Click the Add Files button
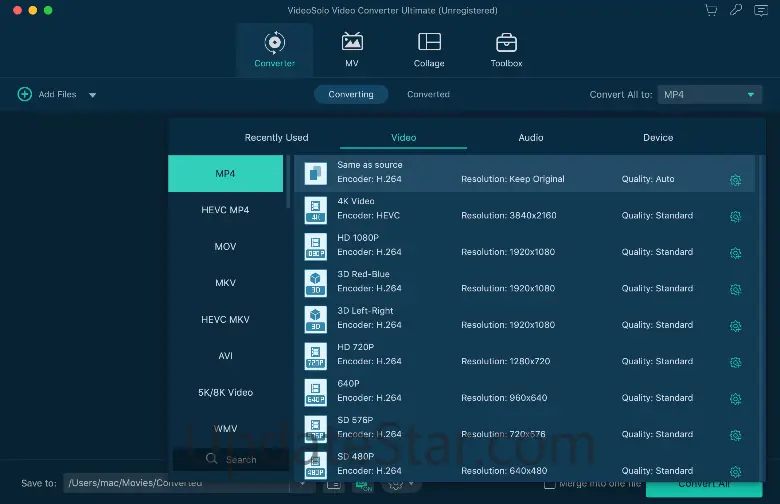 pyautogui.click(x=47, y=94)
